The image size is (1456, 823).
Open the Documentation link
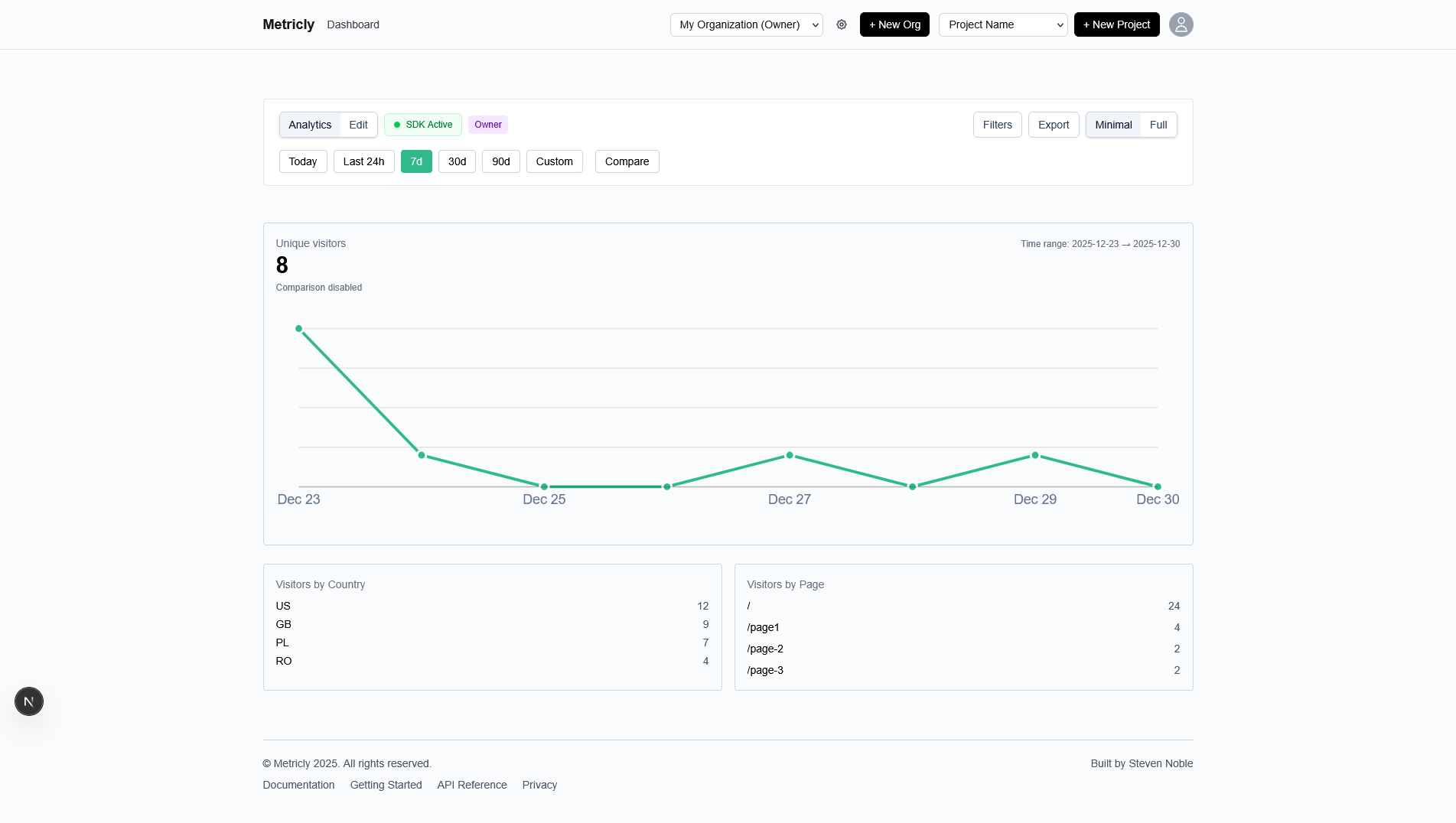tap(298, 785)
